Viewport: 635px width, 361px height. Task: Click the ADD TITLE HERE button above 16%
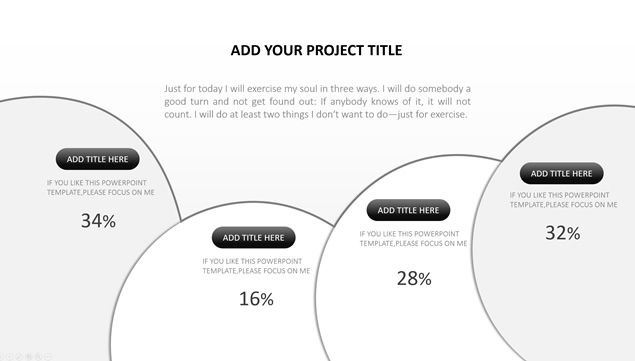[x=254, y=238]
